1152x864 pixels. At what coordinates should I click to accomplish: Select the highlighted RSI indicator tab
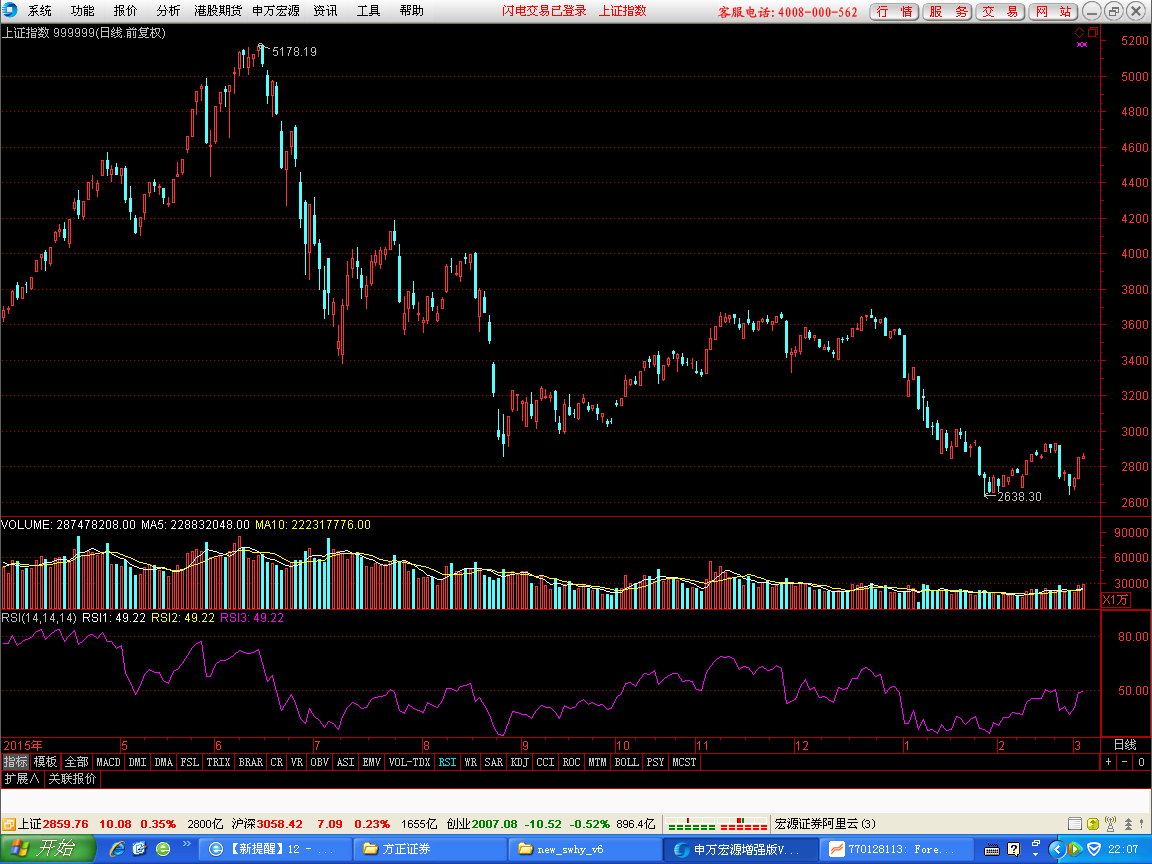[x=447, y=763]
